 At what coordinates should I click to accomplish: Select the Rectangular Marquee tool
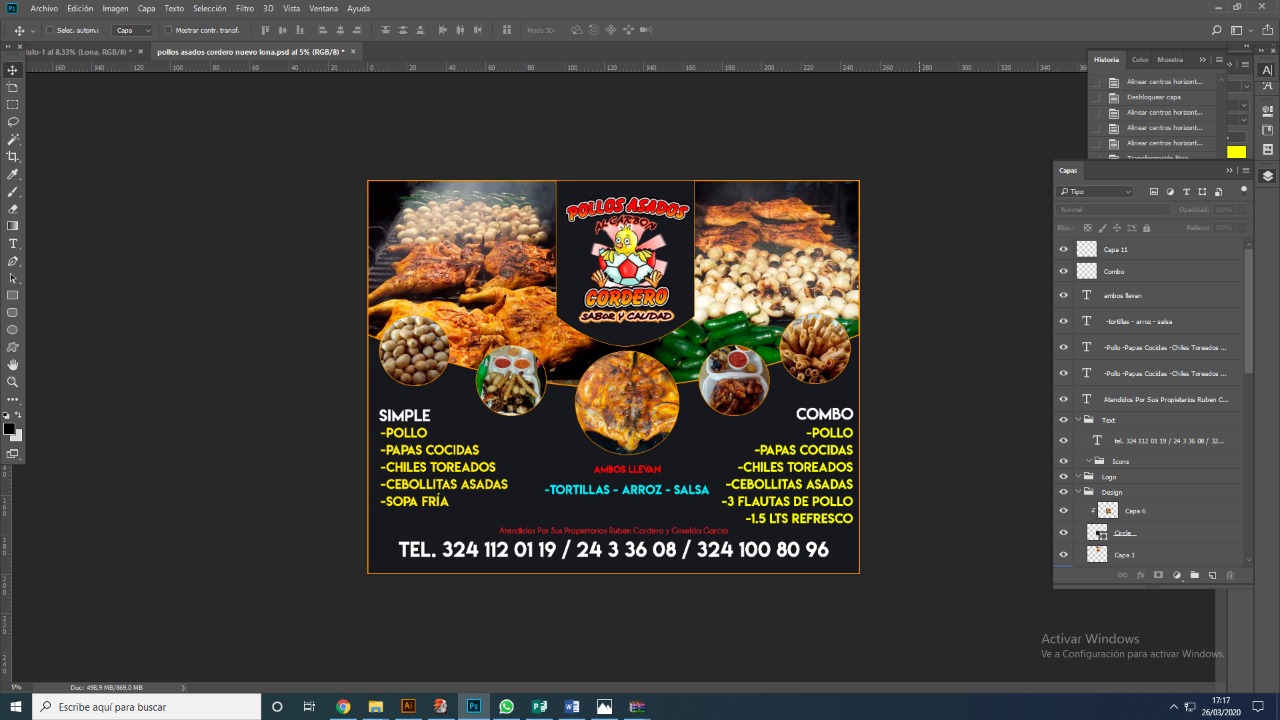[x=13, y=104]
